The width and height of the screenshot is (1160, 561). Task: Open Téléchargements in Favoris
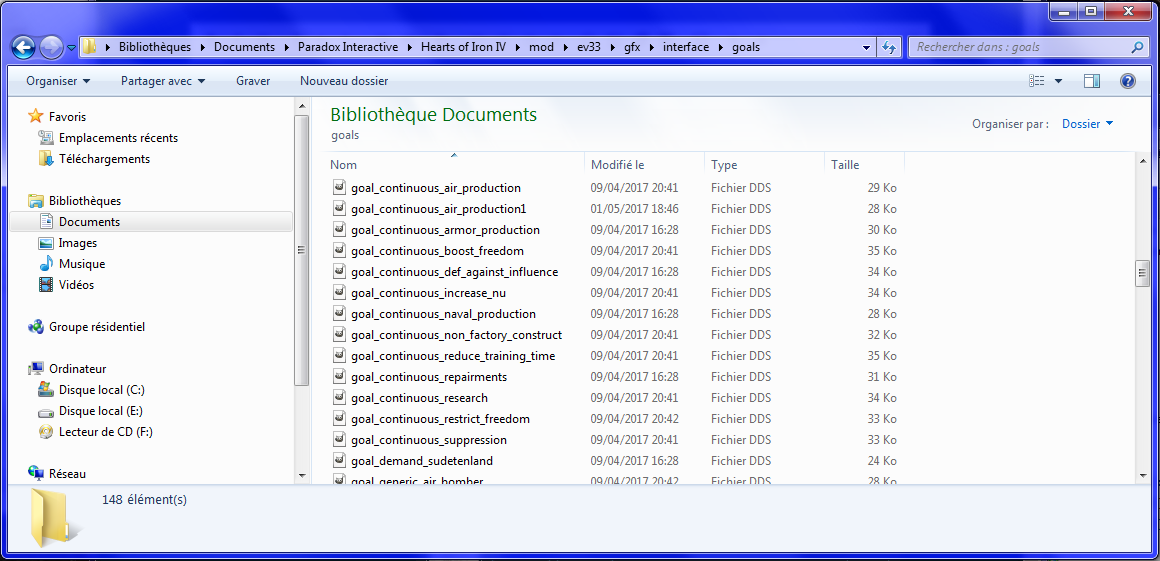pyautogui.click(x=104, y=159)
